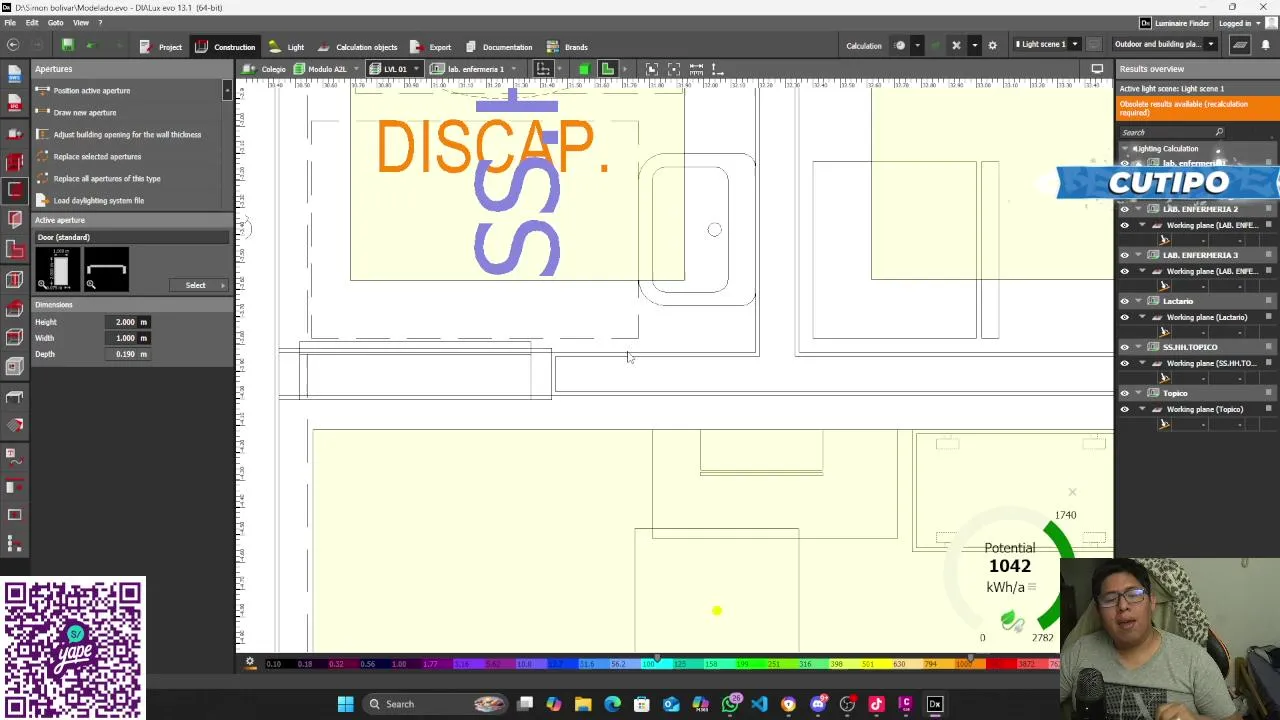Screen dimensions: 1280x720
Task: Open the Edit menu
Action: [x=32, y=22]
